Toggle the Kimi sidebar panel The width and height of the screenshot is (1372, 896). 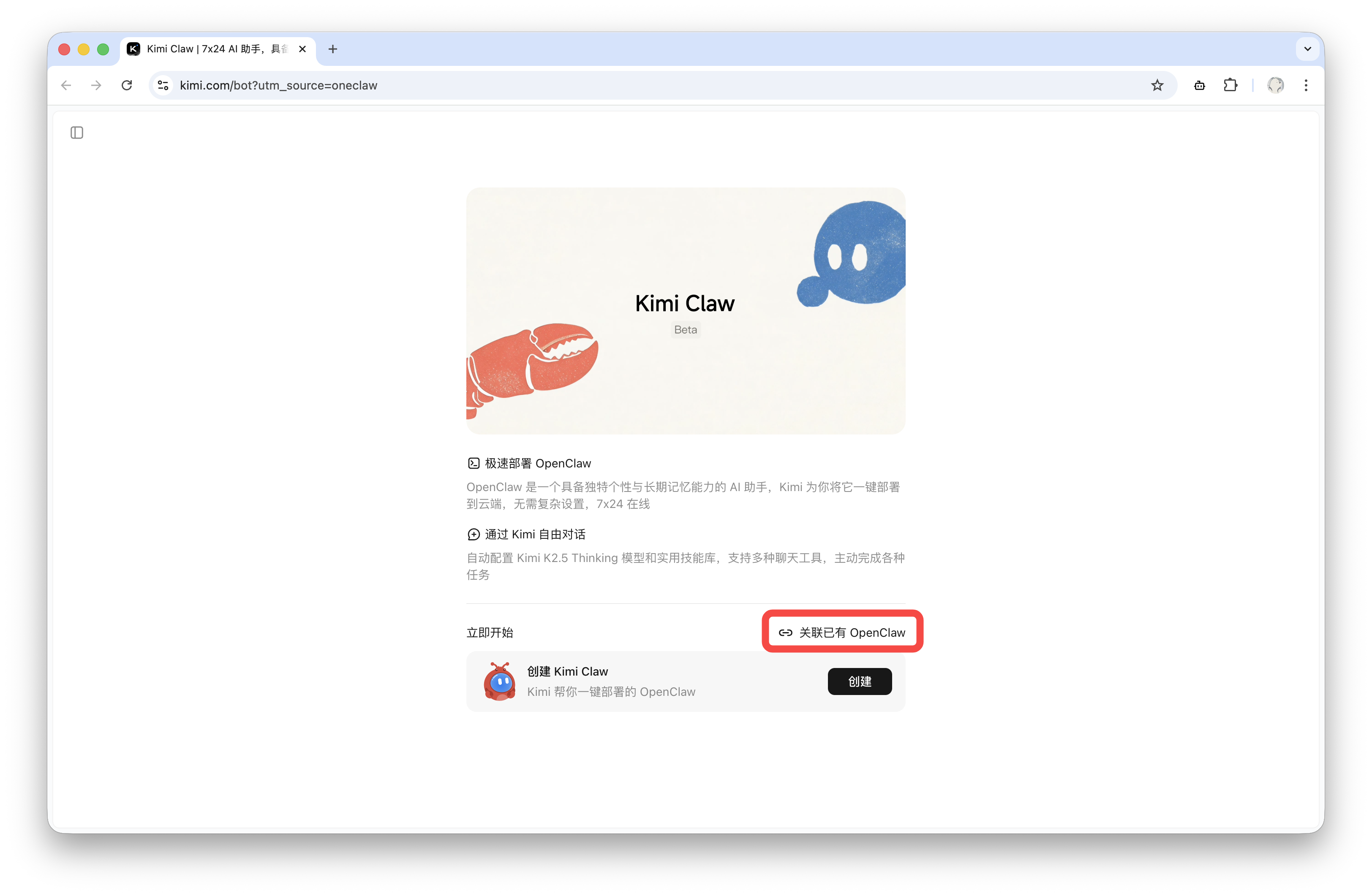[x=77, y=133]
